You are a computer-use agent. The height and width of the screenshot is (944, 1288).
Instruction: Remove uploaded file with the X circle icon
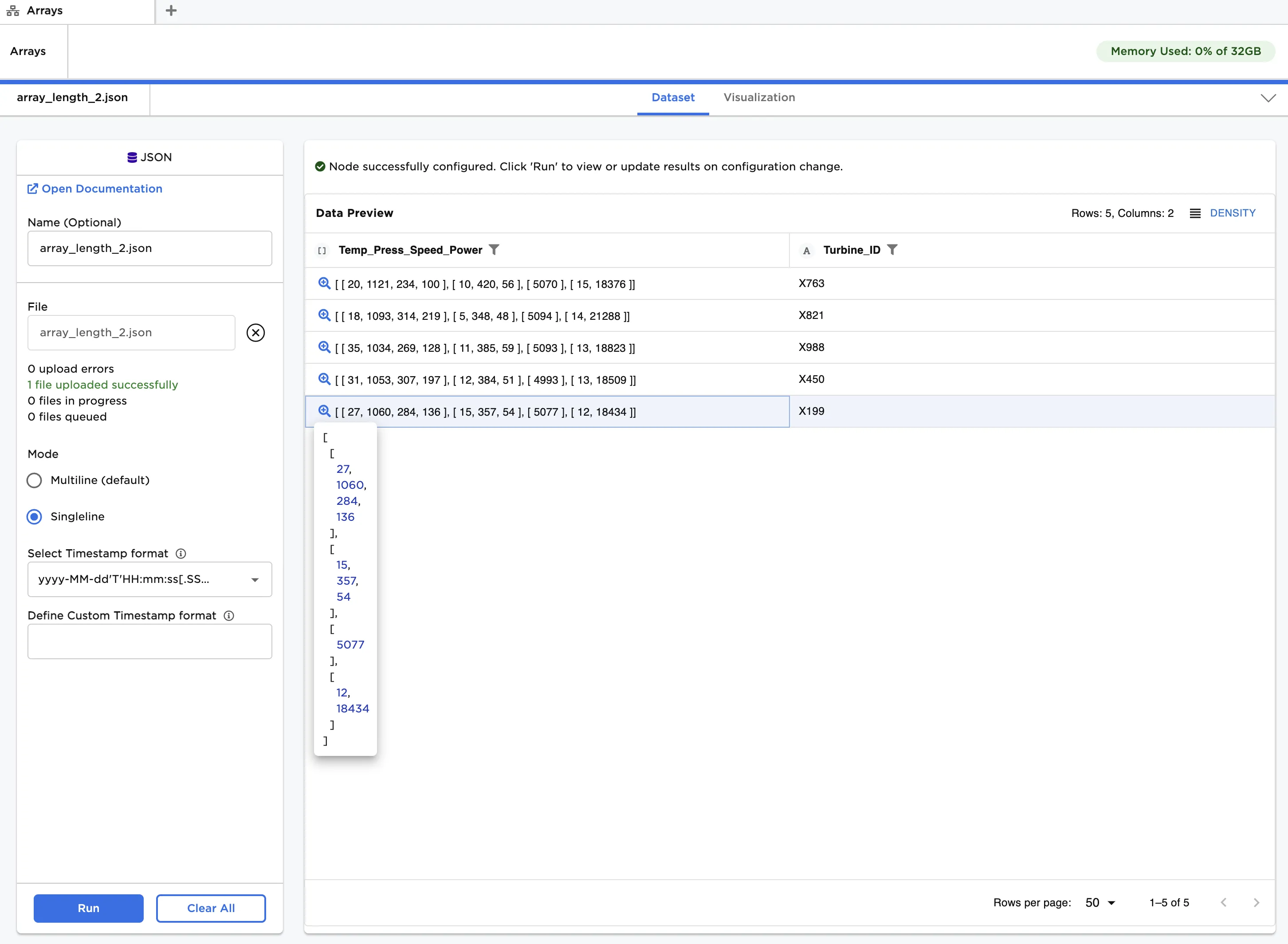(x=255, y=333)
